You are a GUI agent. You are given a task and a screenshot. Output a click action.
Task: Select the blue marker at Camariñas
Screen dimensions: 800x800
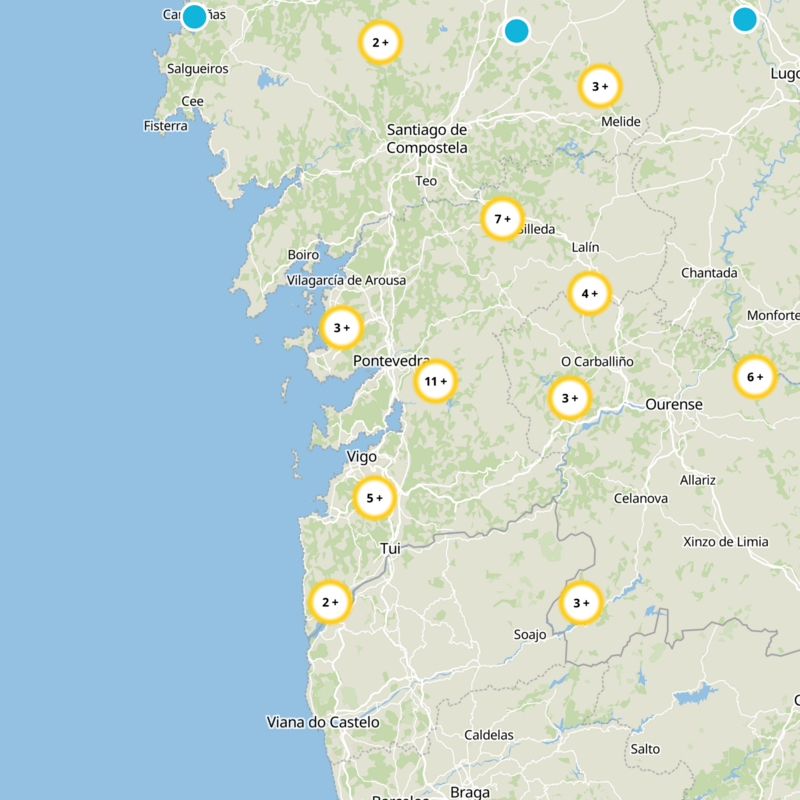point(194,16)
